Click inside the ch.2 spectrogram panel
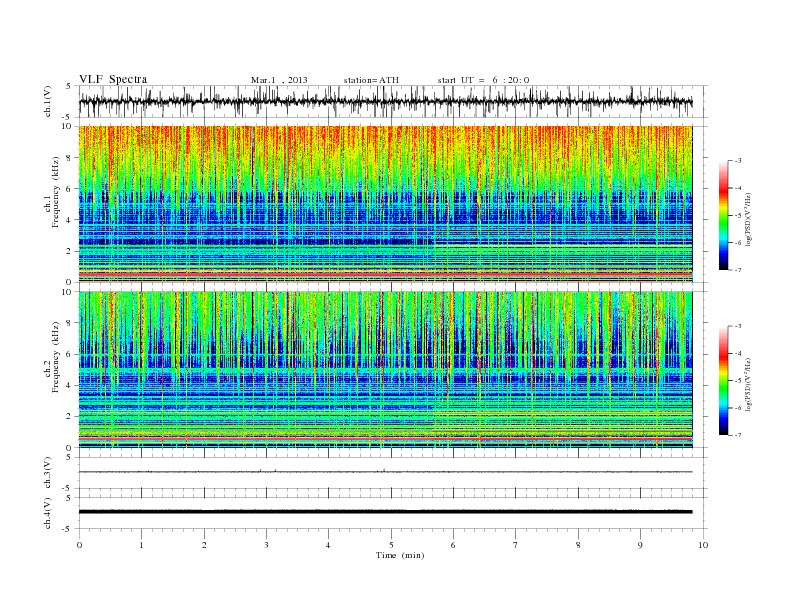The image size is (792, 612). tap(386, 370)
